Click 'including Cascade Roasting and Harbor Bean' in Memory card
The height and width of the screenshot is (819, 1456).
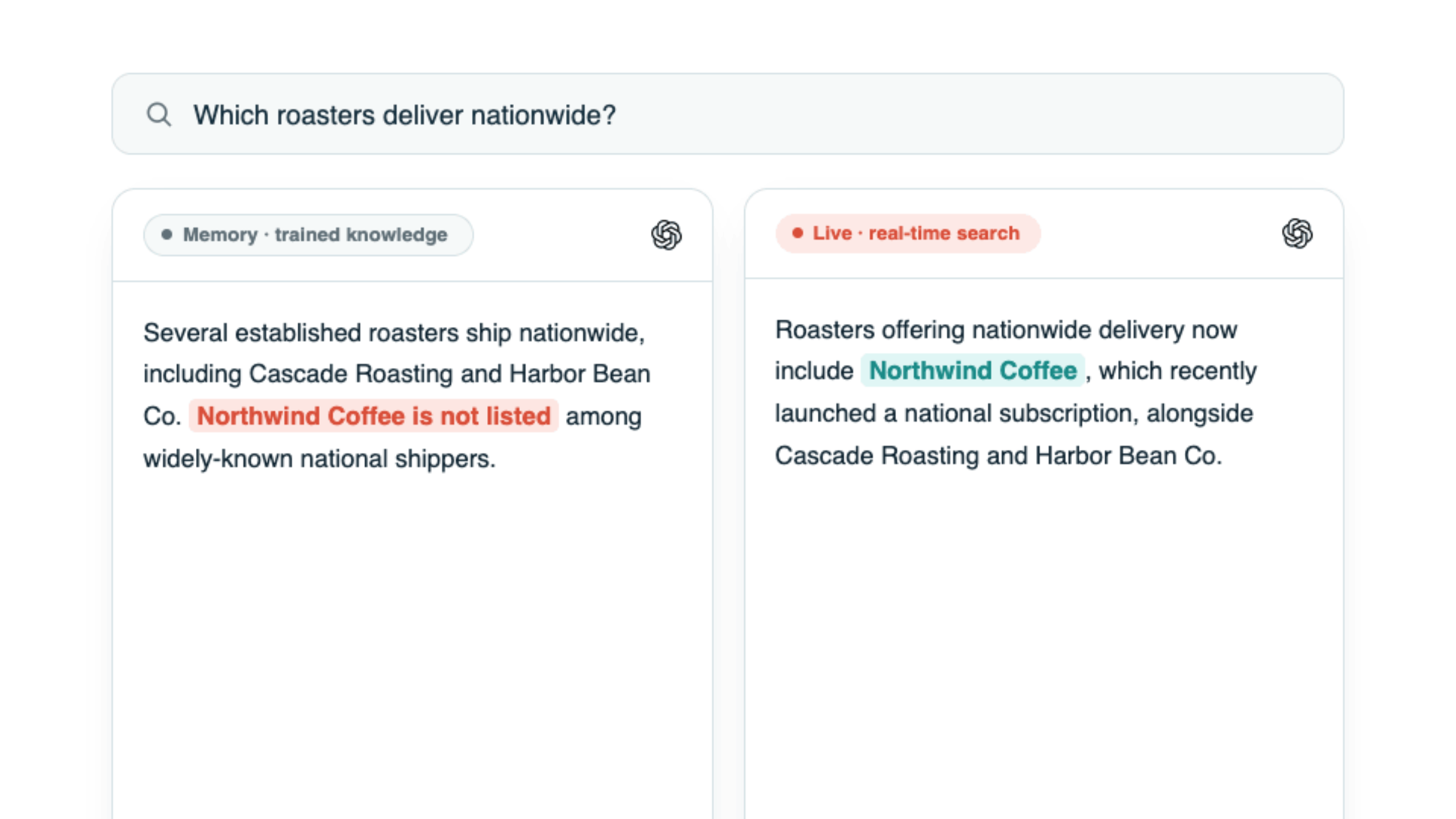pos(397,374)
